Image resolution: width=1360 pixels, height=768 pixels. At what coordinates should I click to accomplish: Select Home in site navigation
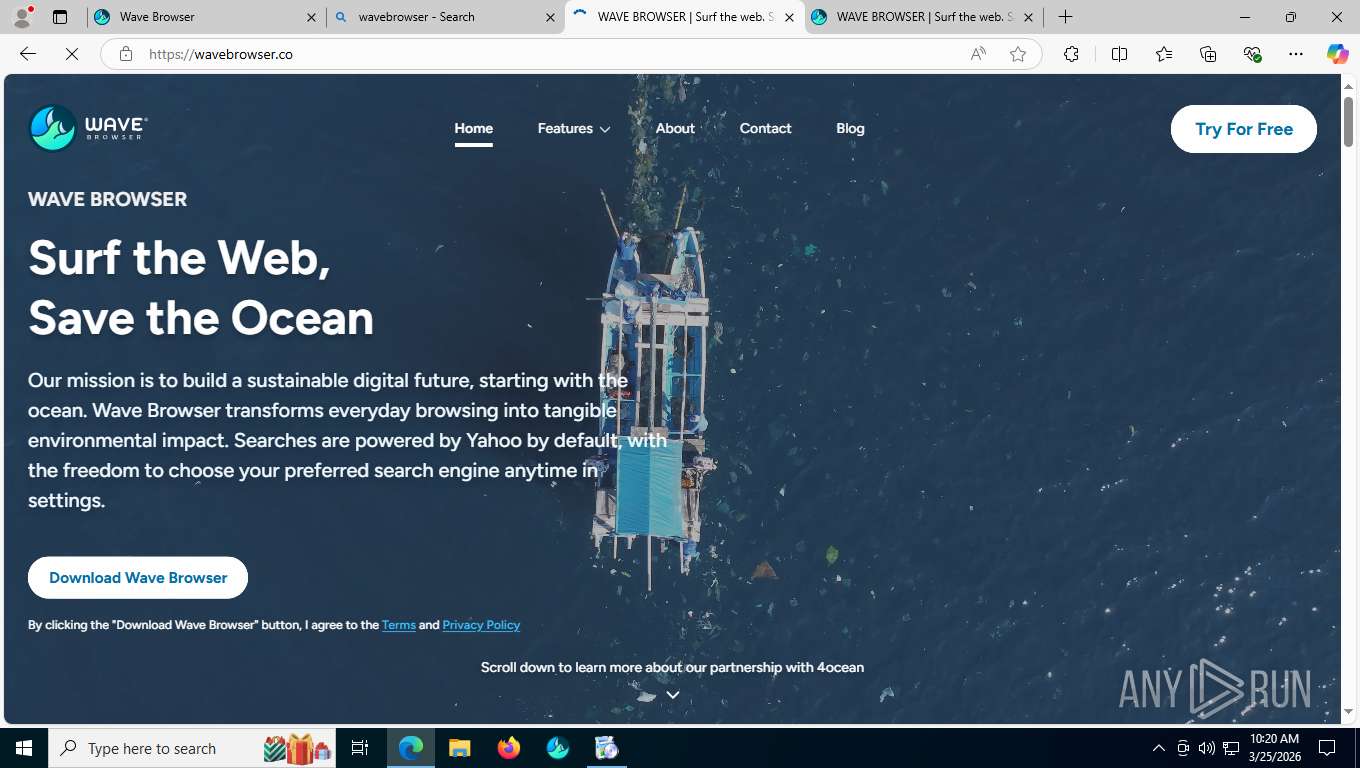[x=474, y=128]
